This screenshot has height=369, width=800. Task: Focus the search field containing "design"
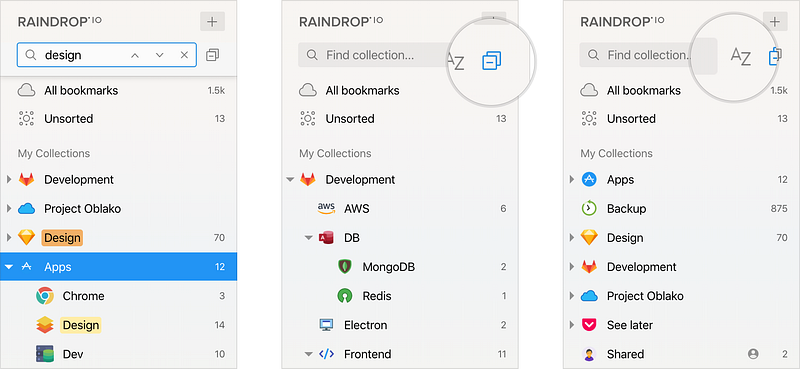click(107, 55)
